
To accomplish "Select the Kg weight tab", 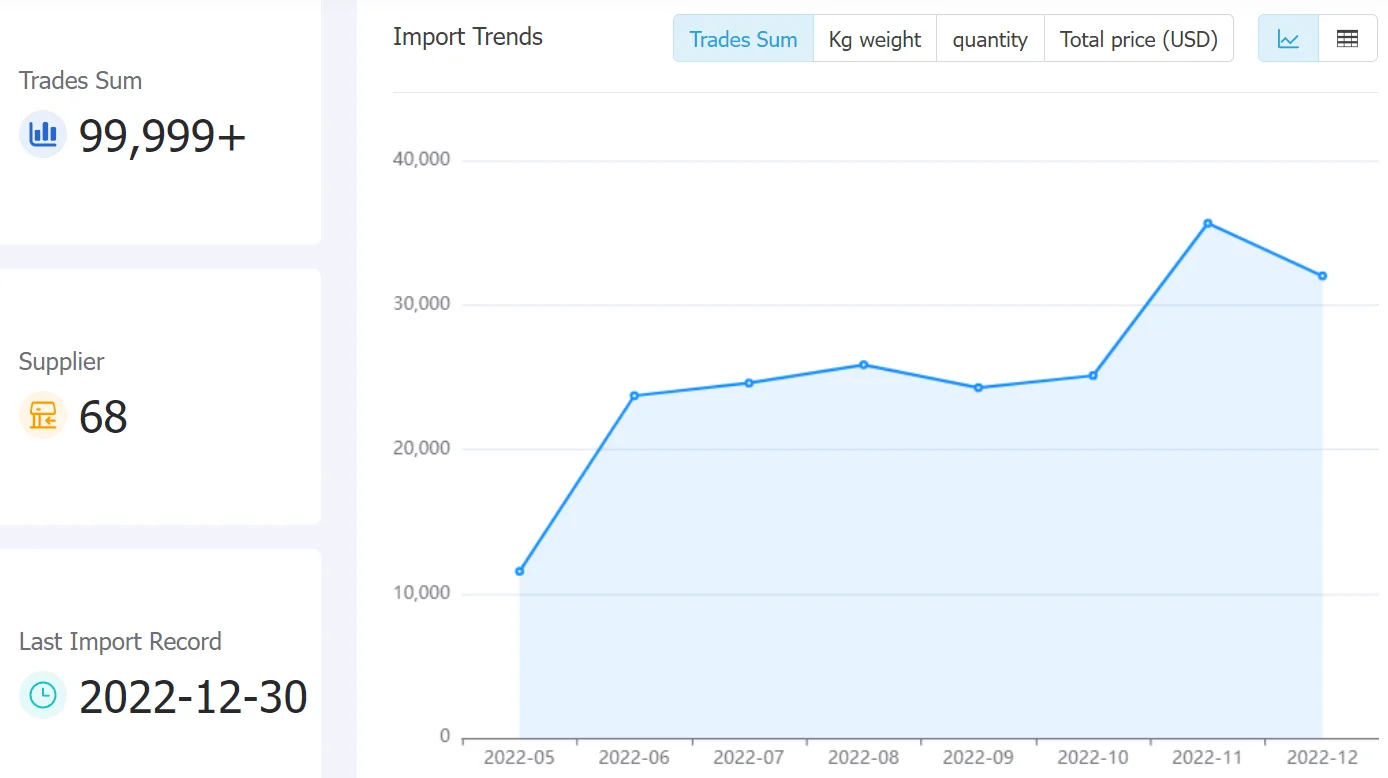I will click(875, 39).
